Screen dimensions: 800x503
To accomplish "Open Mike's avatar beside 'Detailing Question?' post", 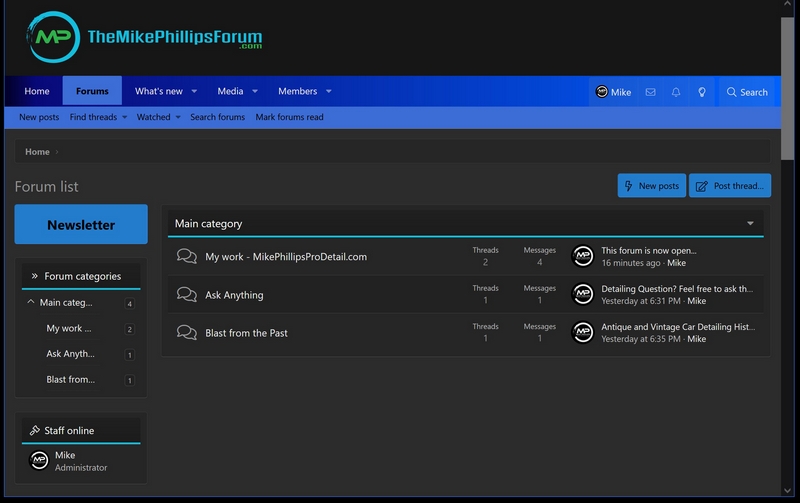I will 583,294.
